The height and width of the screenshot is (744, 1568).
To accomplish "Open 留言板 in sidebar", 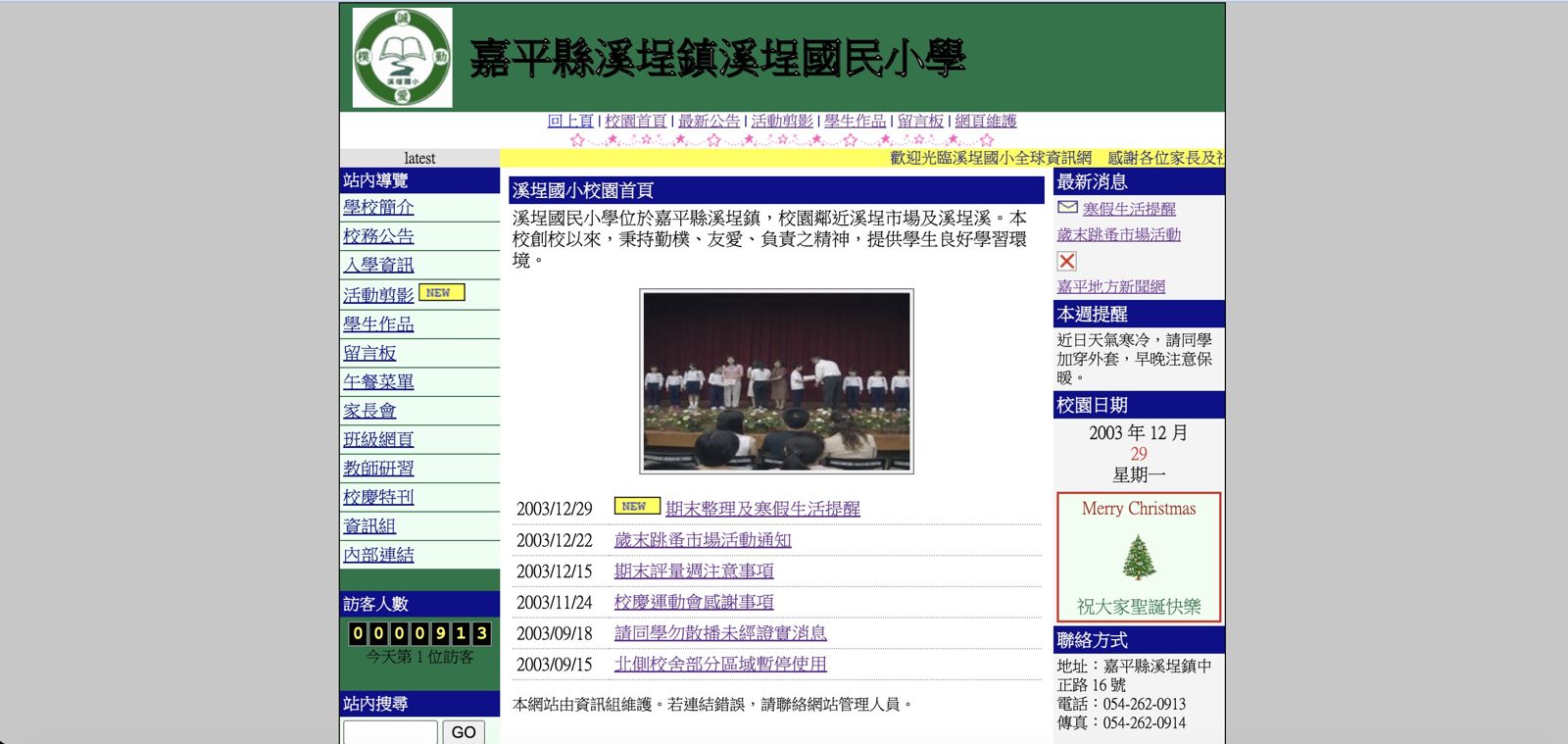I will pyautogui.click(x=369, y=353).
